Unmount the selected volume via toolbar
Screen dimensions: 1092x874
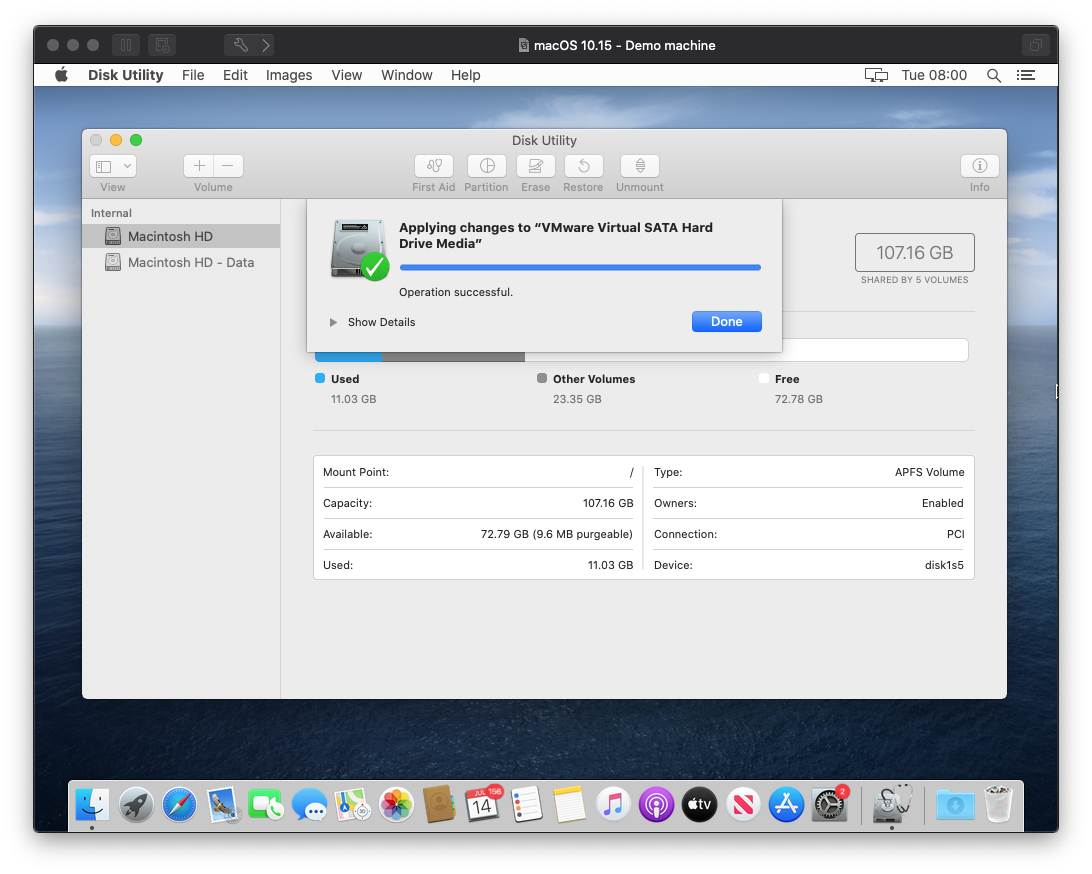640,166
